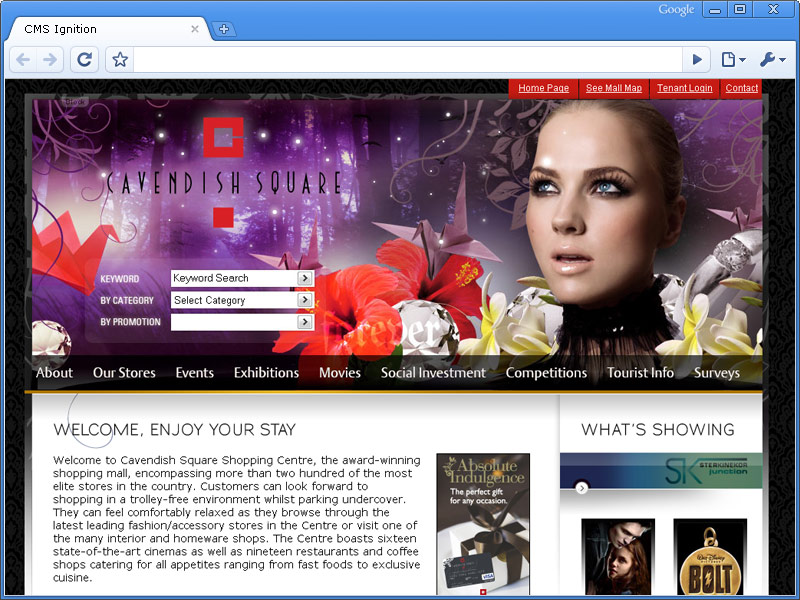
Task: Open the Competitions menu item
Action: pos(546,373)
